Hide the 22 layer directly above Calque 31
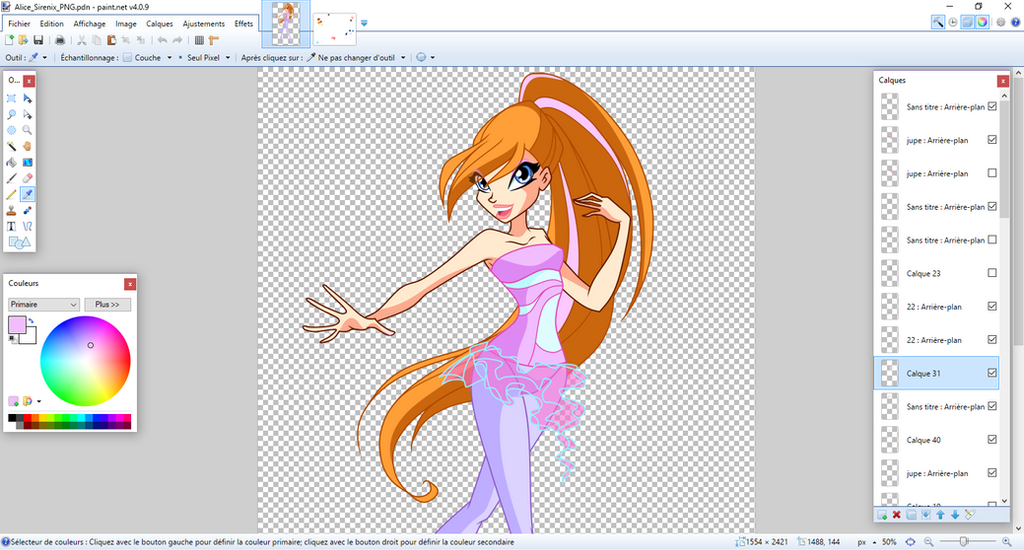Screen dimensions: 1024x550 coord(992,340)
